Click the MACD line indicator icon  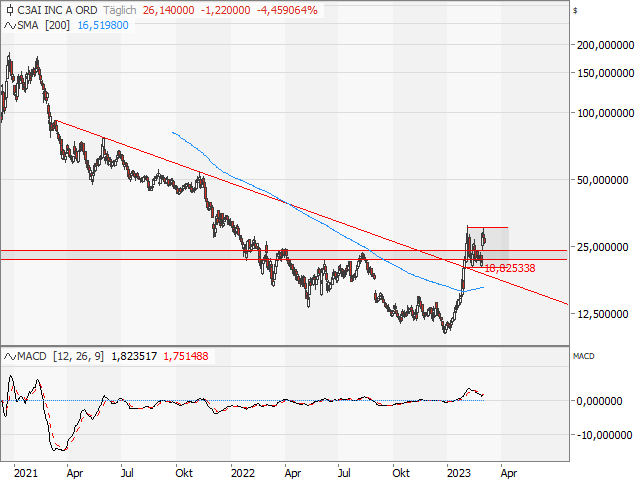10,356
